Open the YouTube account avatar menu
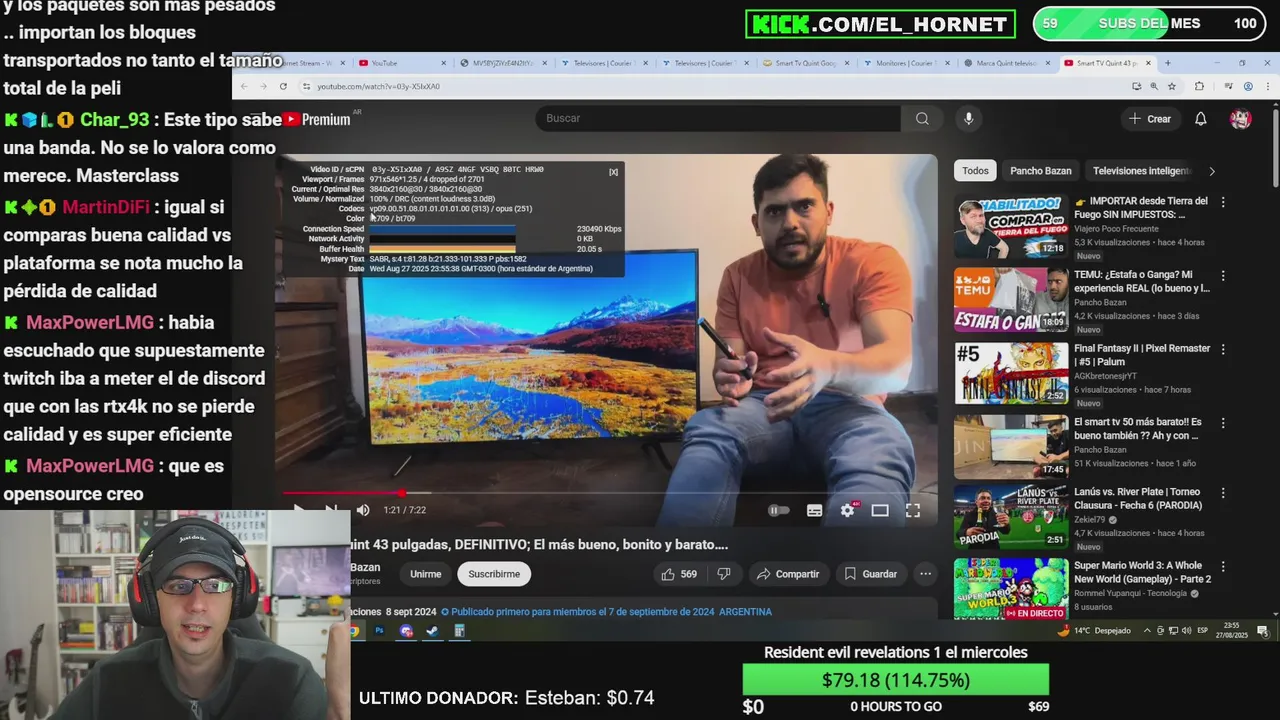1280x720 pixels. pyautogui.click(x=1241, y=118)
